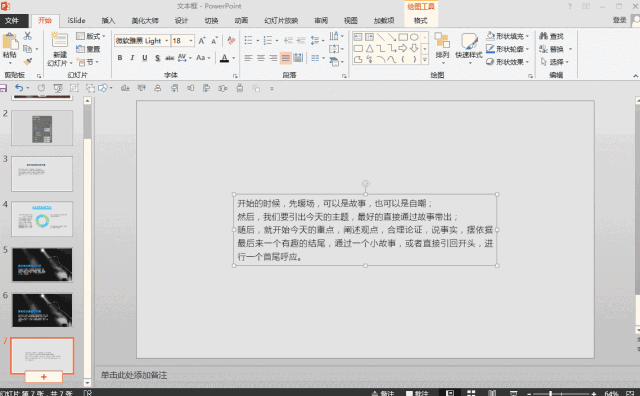Click the 查找 Find button

click(x=551, y=36)
